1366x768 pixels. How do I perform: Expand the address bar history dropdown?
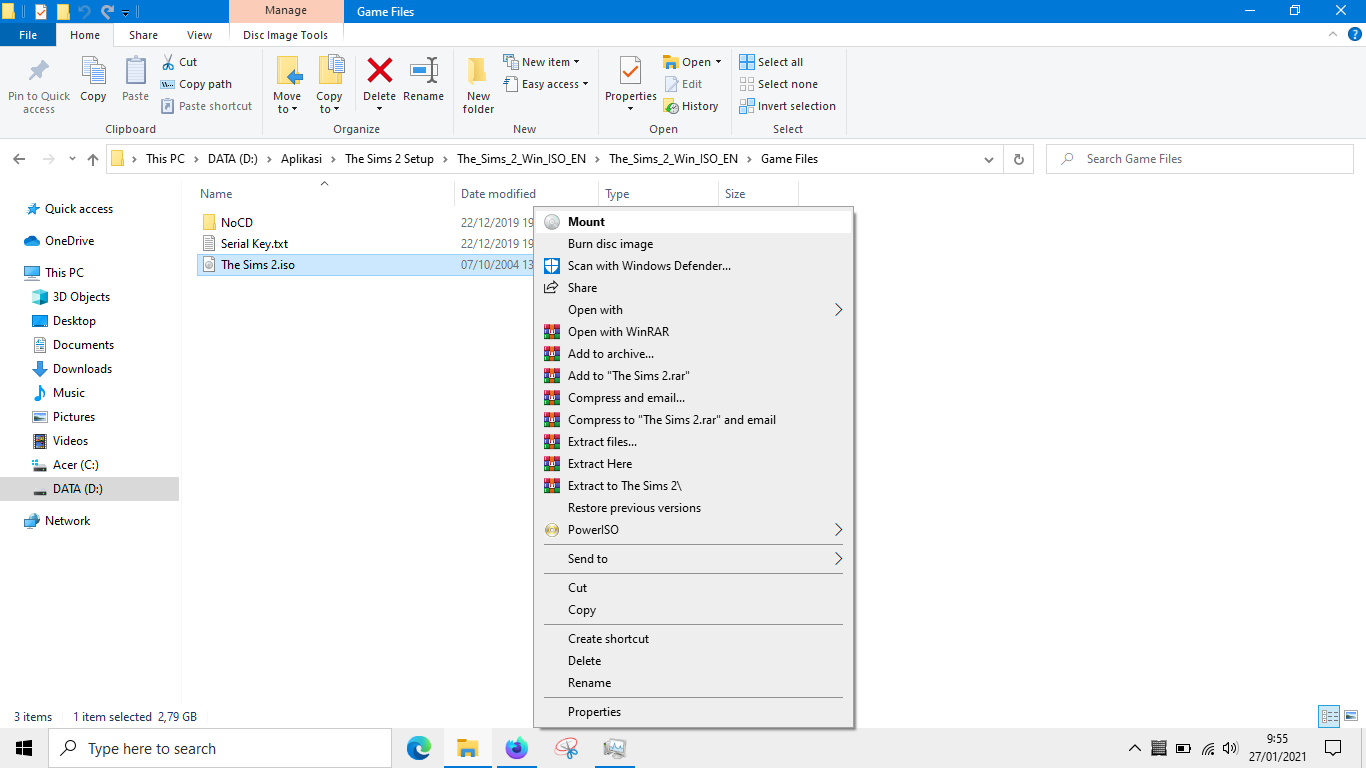pos(989,159)
